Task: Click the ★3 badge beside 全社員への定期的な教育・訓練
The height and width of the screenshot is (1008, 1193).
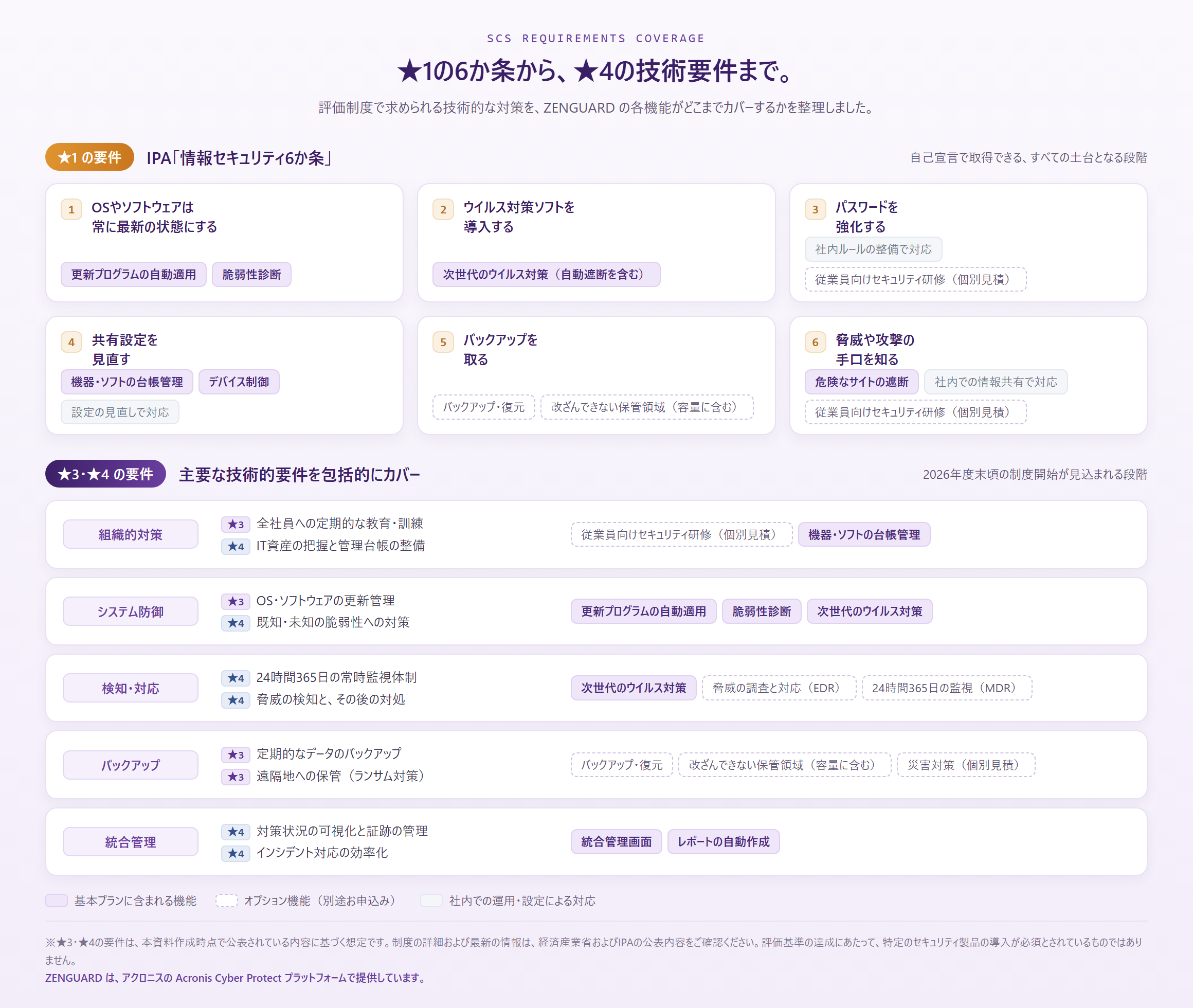Action: coord(236,524)
